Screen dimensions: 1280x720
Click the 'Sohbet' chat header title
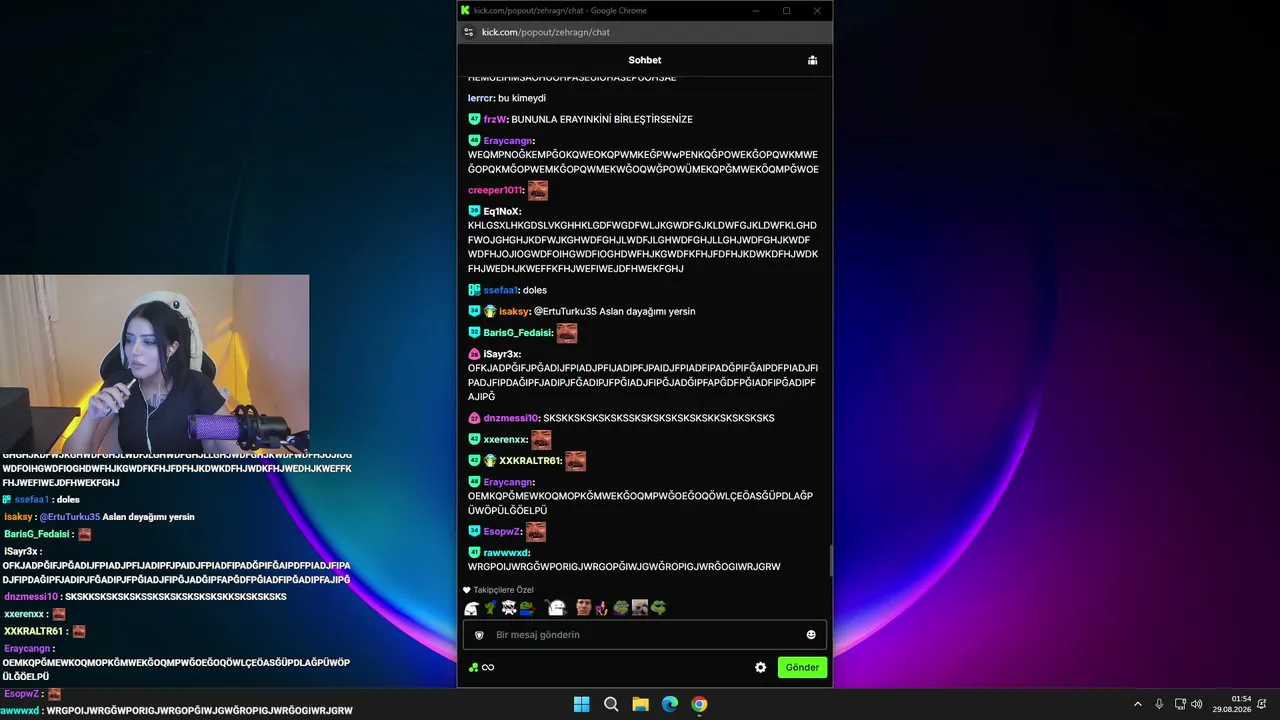click(645, 60)
